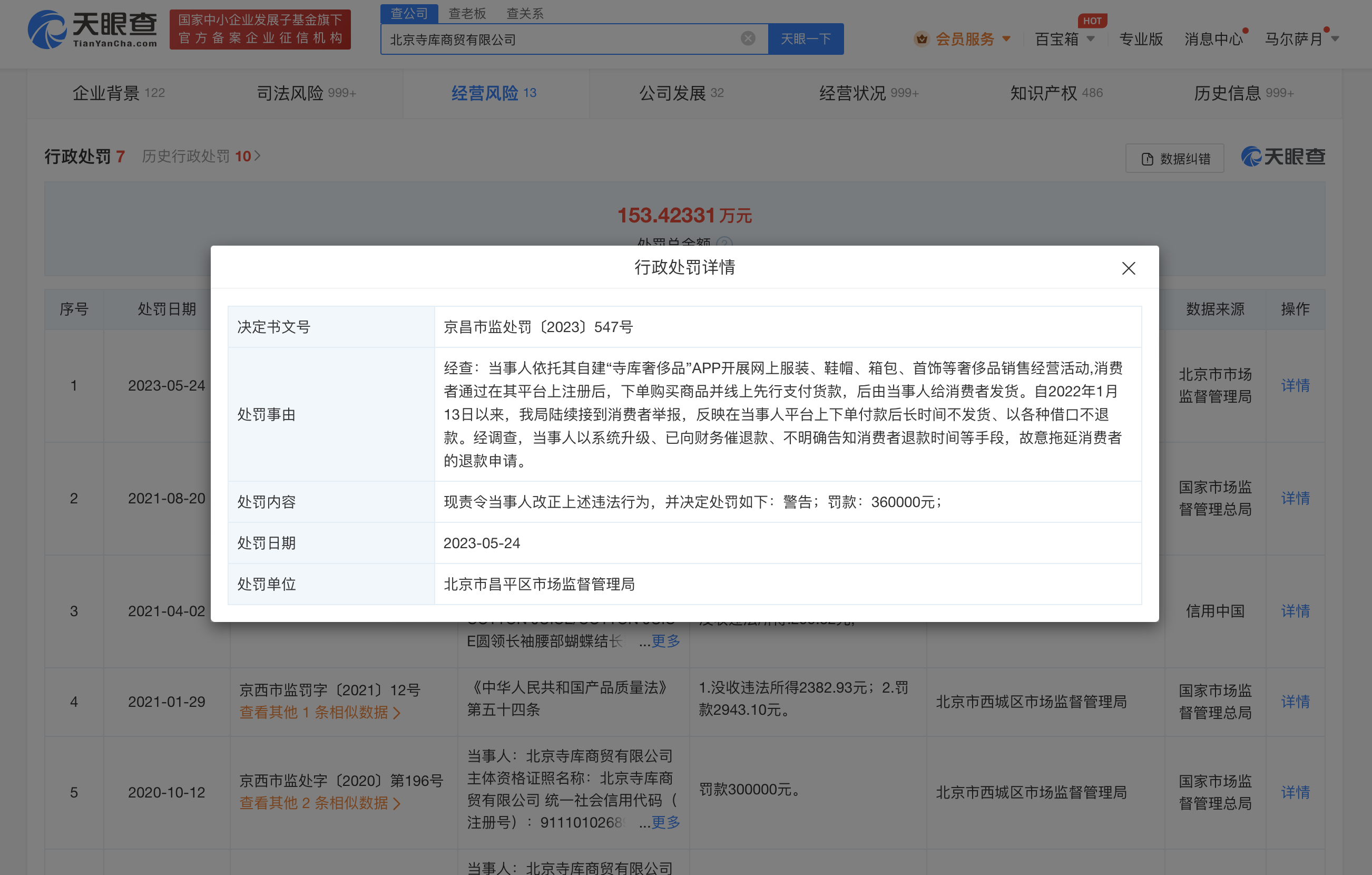Open 详情 for row 1 dated 2023-05-24
1372x875 pixels.
pos(1295,385)
